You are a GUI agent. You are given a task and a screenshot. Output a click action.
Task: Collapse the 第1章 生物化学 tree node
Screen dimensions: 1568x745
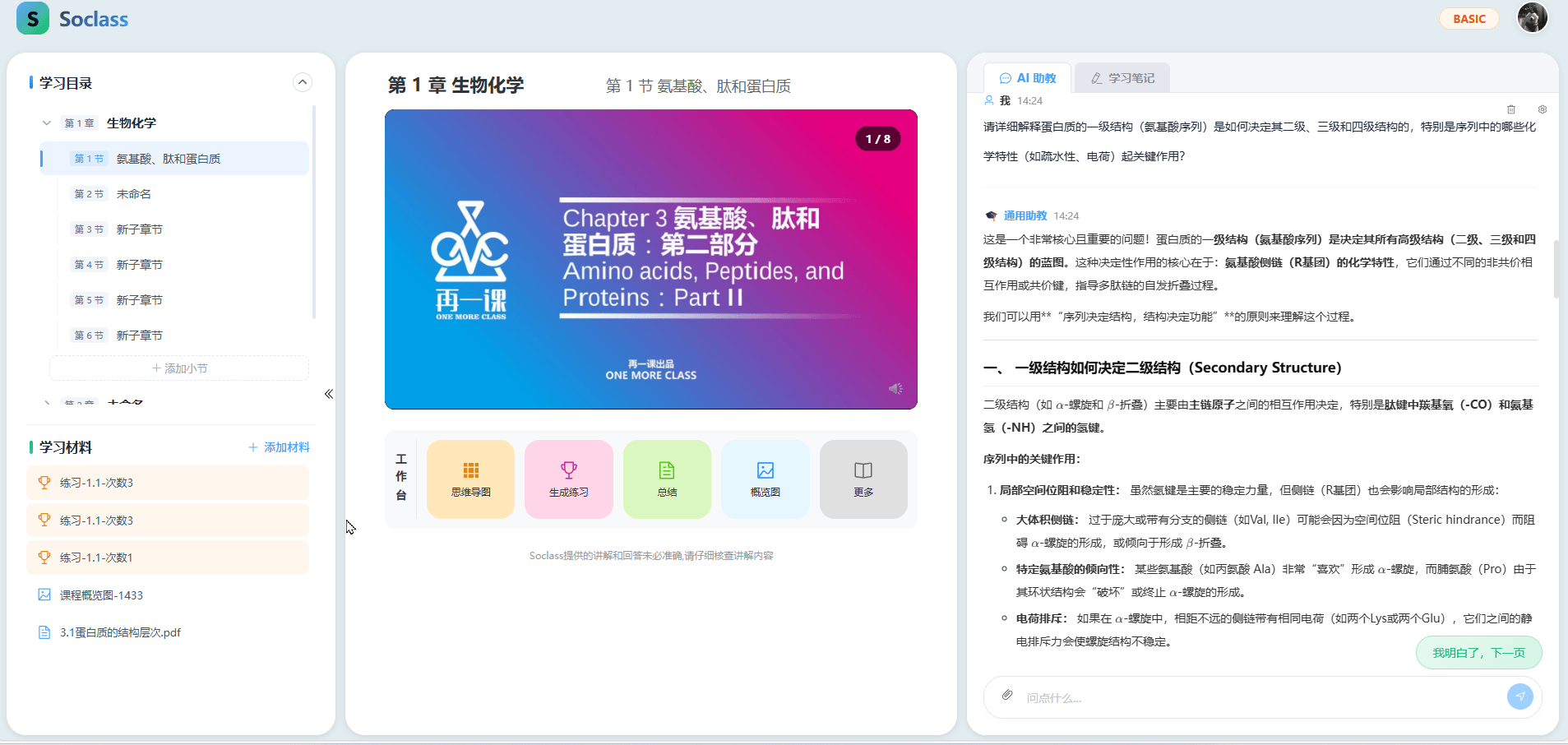[47, 123]
